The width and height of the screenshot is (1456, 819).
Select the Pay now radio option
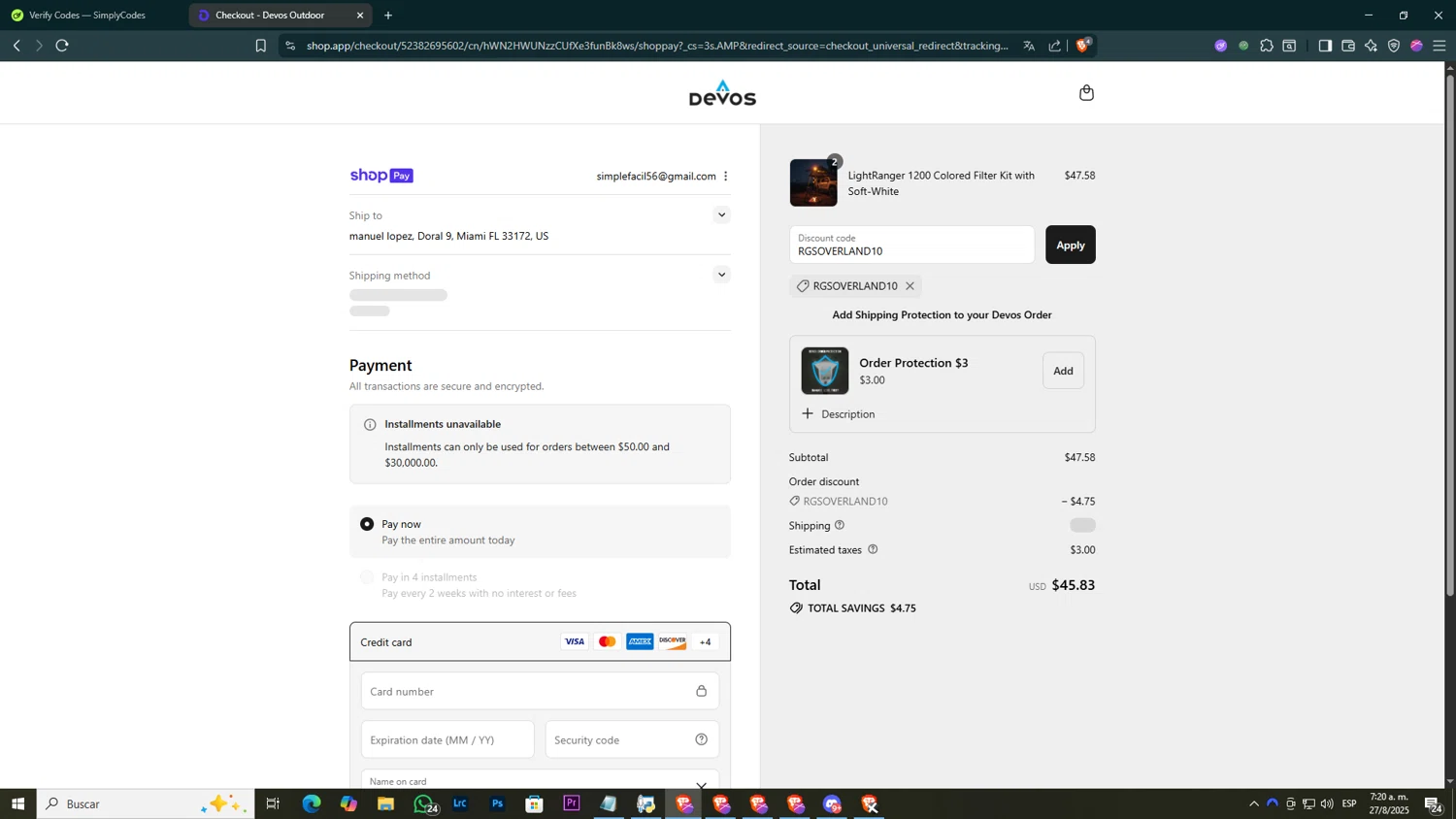coord(367,524)
